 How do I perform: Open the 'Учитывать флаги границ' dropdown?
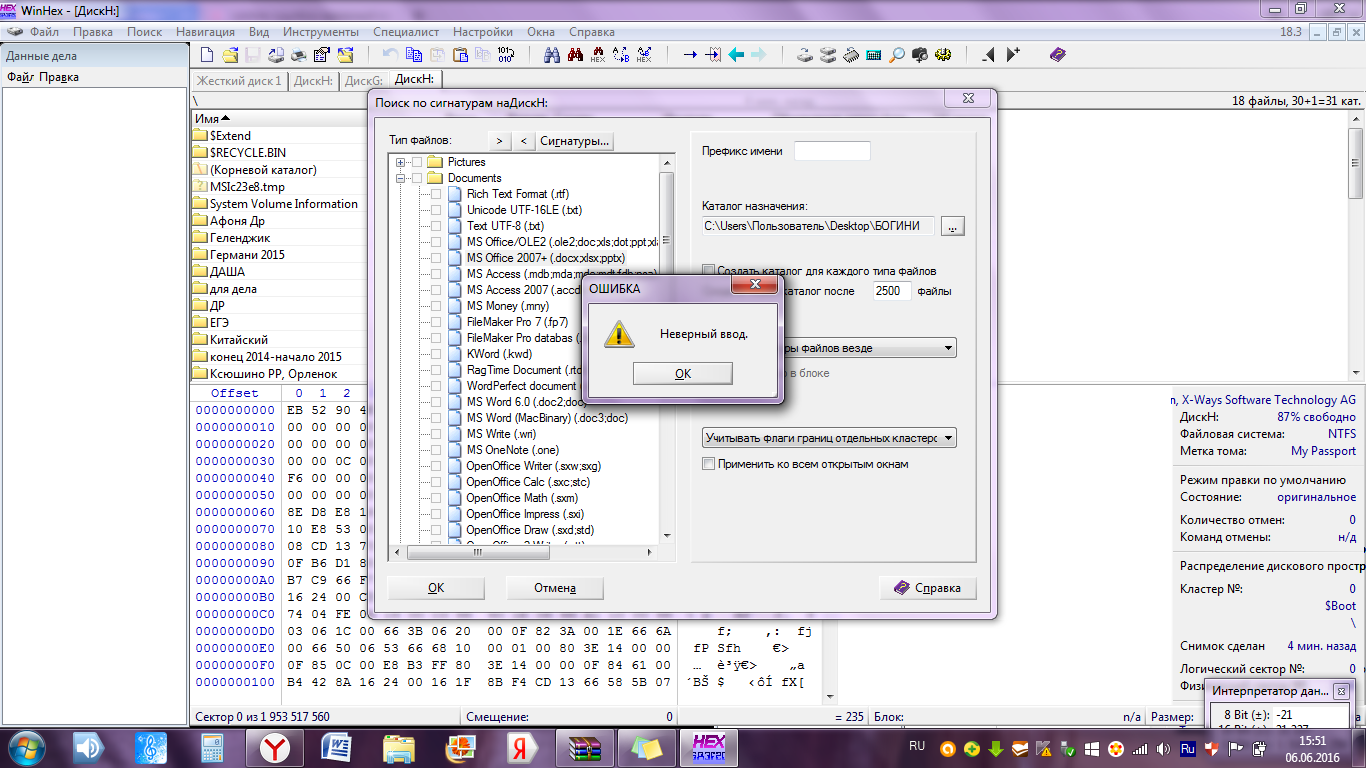click(x=829, y=438)
